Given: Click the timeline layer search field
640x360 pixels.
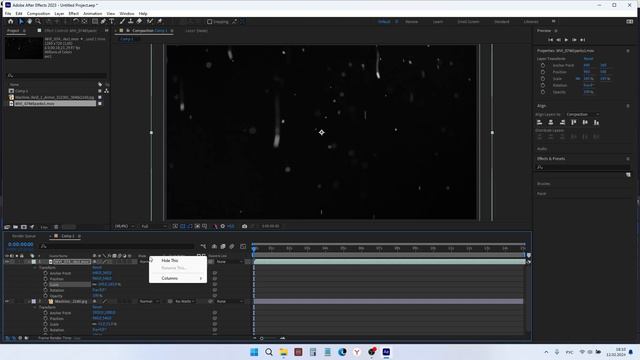Looking at the screenshot, I should pyautogui.click(x=116, y=246).
